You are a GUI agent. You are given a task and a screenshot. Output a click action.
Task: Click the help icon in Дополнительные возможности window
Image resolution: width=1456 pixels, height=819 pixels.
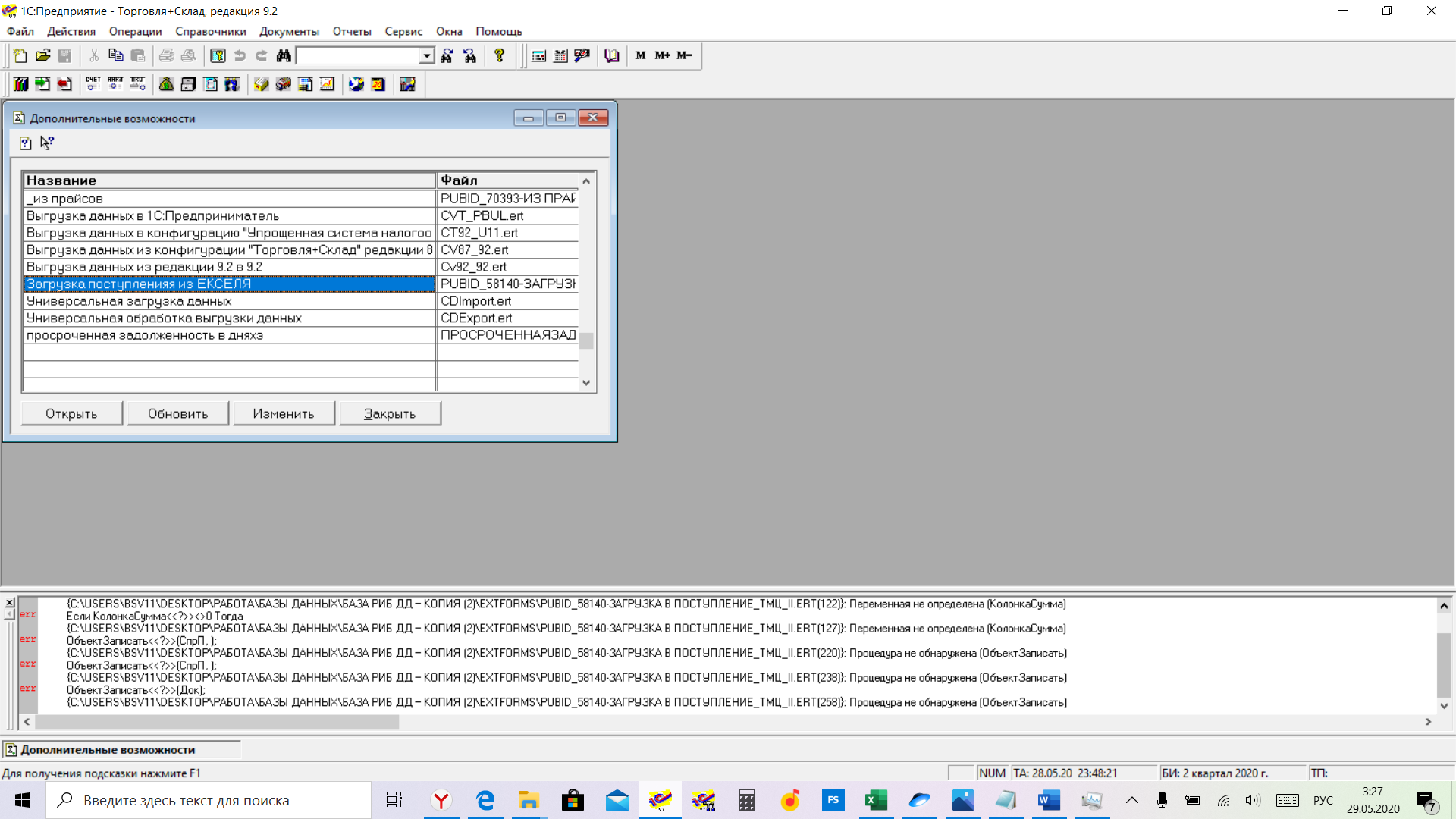tap(26, 143)
